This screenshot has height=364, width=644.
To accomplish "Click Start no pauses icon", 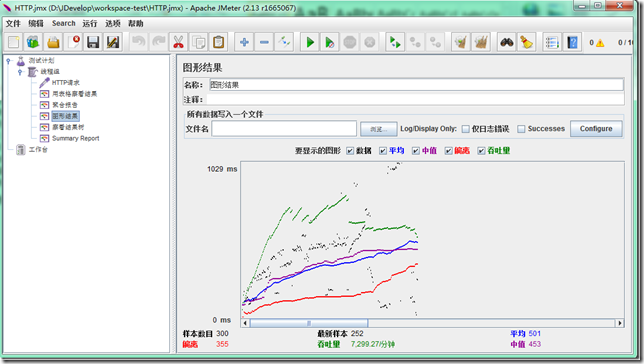I will [x=330, y=42].
